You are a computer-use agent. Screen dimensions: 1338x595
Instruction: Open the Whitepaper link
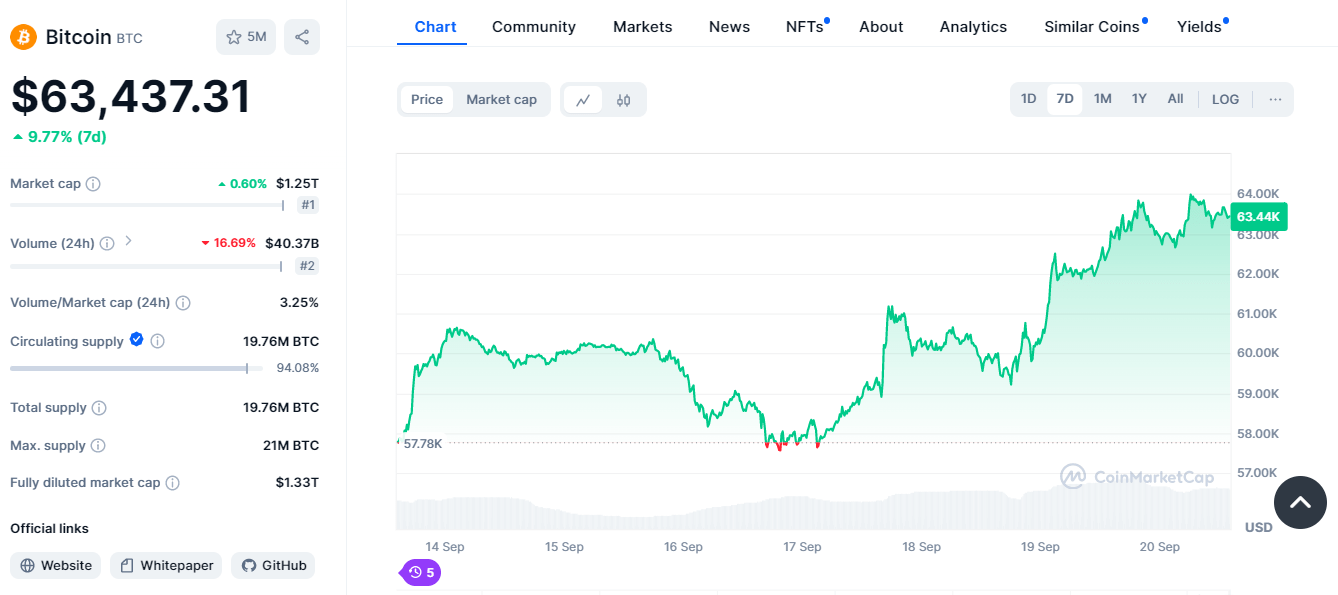pos(167,565)
